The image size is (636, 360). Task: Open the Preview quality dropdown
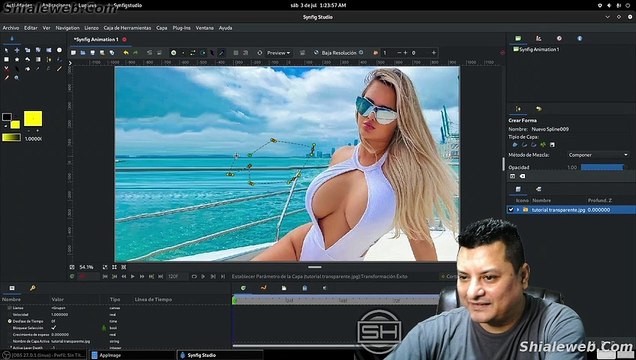tap(279, 53)
